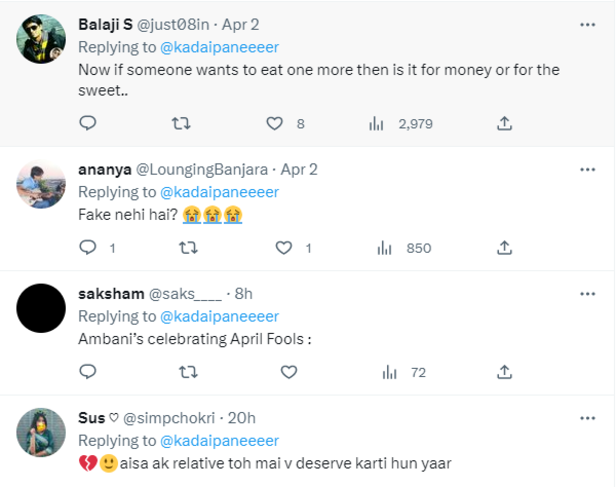Retweet ananya's tweet
The height and width of the screenshot is (487, 616).
188,248
